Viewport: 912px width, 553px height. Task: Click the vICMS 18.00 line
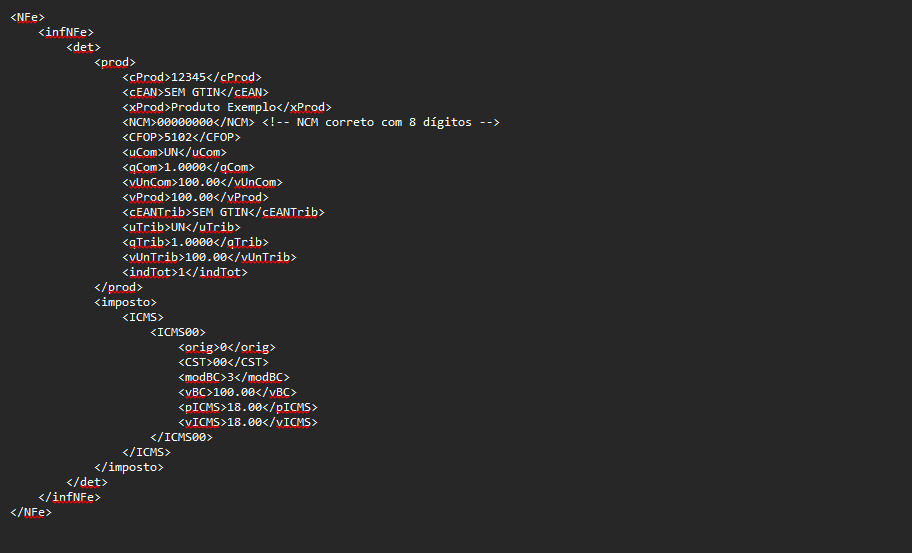click(x=248, y=423)
